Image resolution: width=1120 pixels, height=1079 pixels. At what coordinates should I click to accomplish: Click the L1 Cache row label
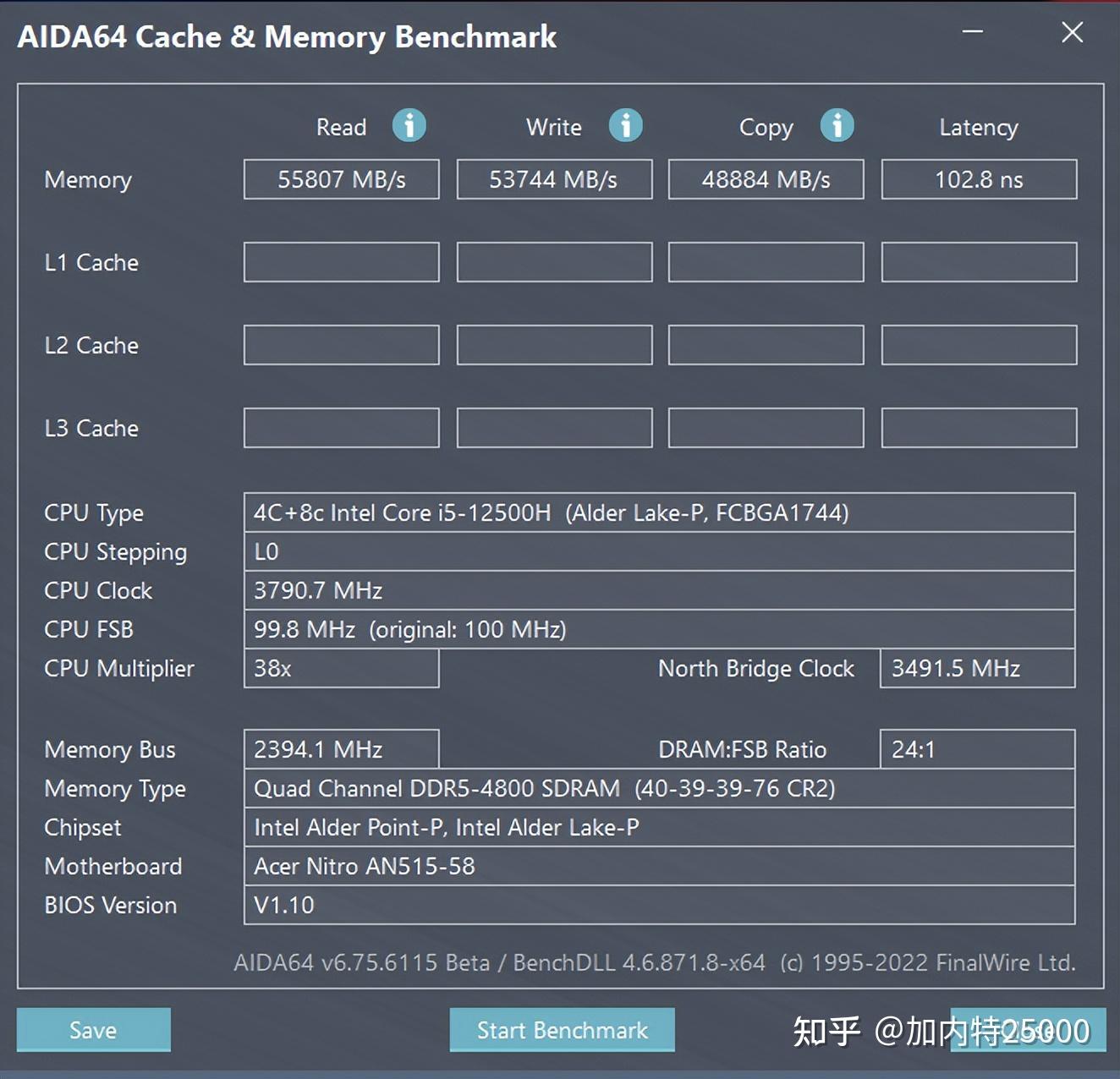pyautogui.click(x=91, y=262)
